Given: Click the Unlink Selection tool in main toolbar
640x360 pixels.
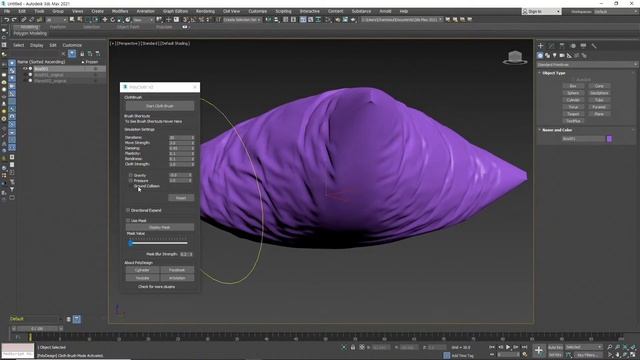Looking at the screenshot, I should click(x=31, y=20).
